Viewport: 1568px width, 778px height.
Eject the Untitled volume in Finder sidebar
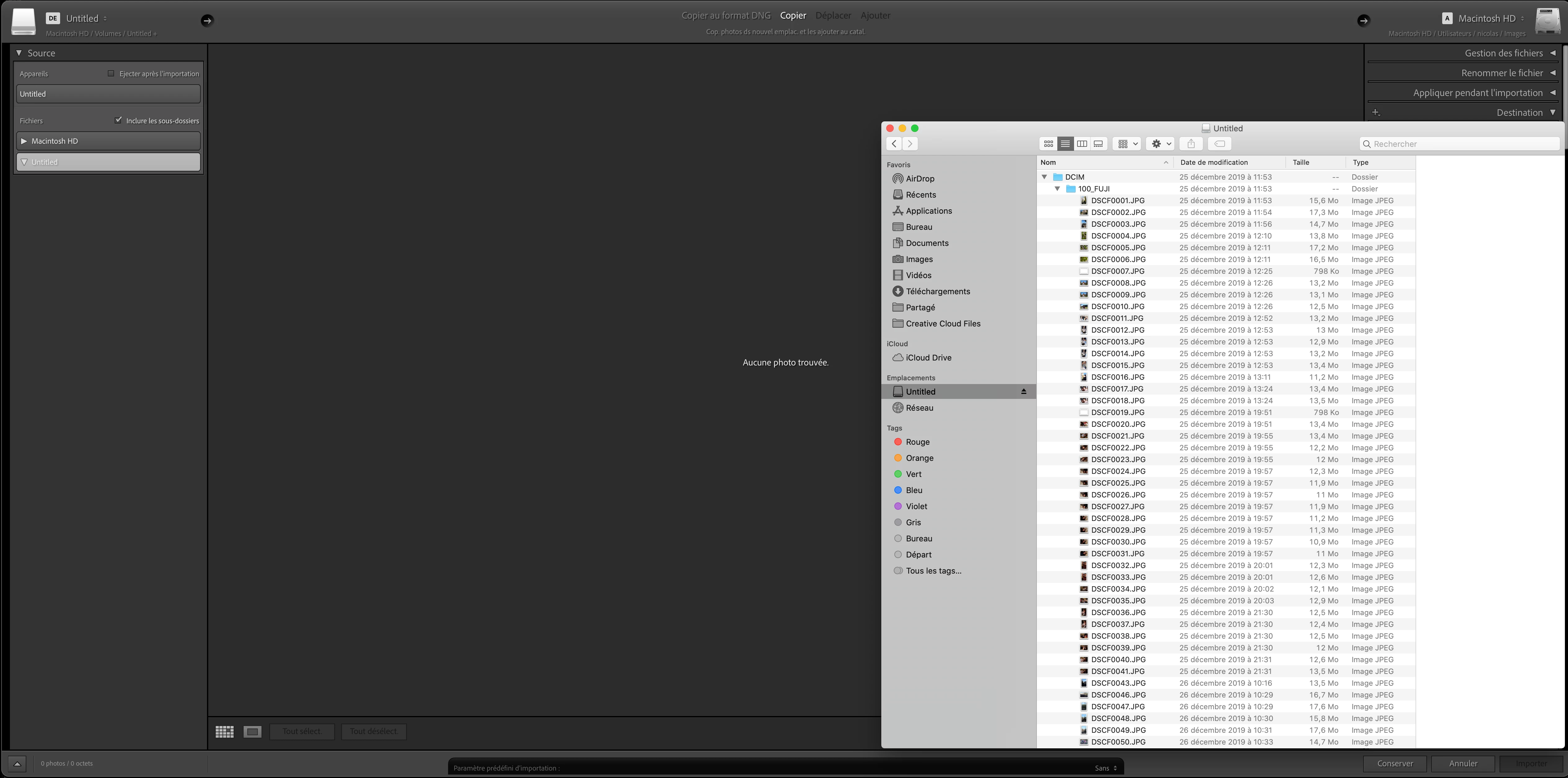[x=1024, y=392]
